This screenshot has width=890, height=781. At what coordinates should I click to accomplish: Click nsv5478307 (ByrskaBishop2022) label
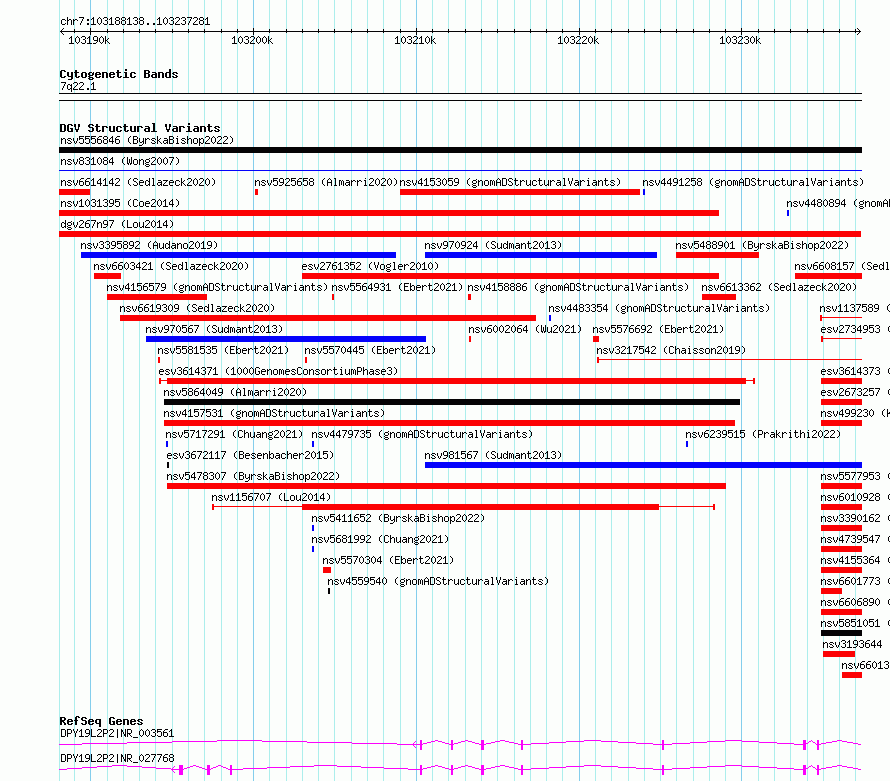click(253, 476)
